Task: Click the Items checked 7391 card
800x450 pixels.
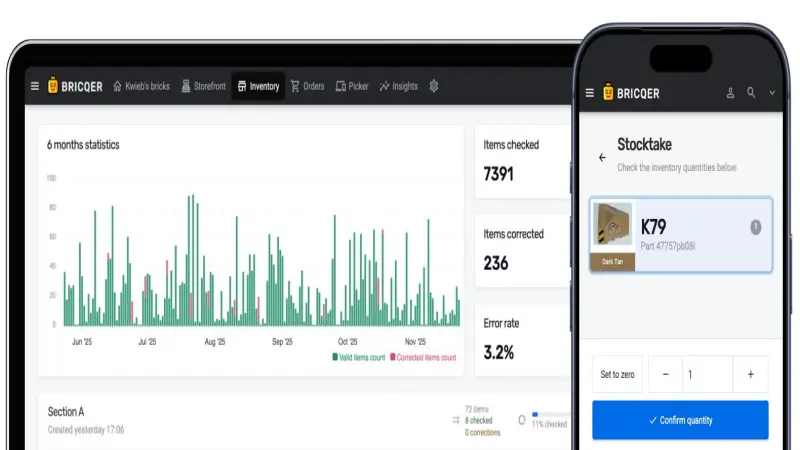Action: click(523, 162)
